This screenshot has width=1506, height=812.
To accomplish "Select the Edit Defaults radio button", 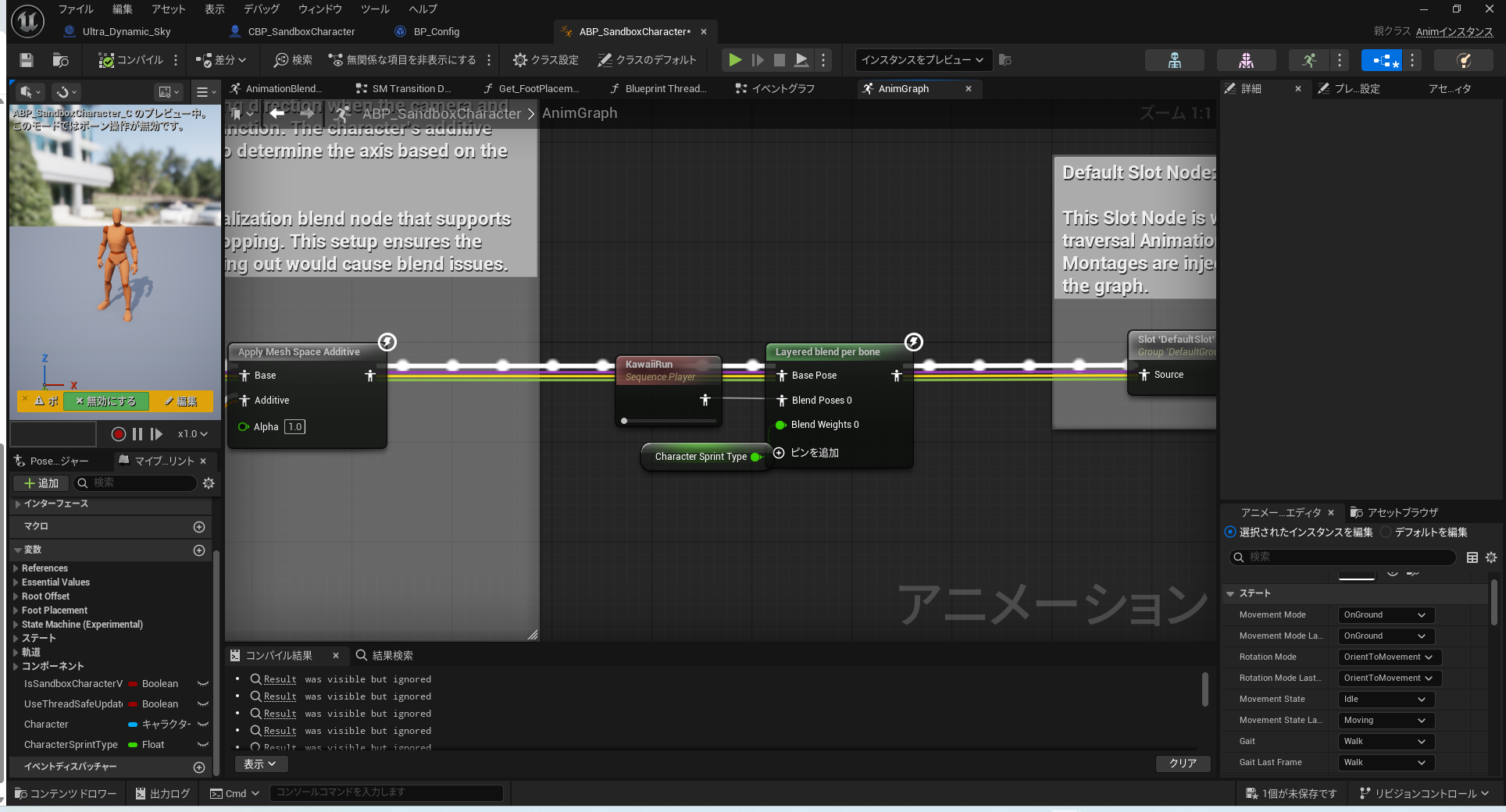I will click(1386, 532).
